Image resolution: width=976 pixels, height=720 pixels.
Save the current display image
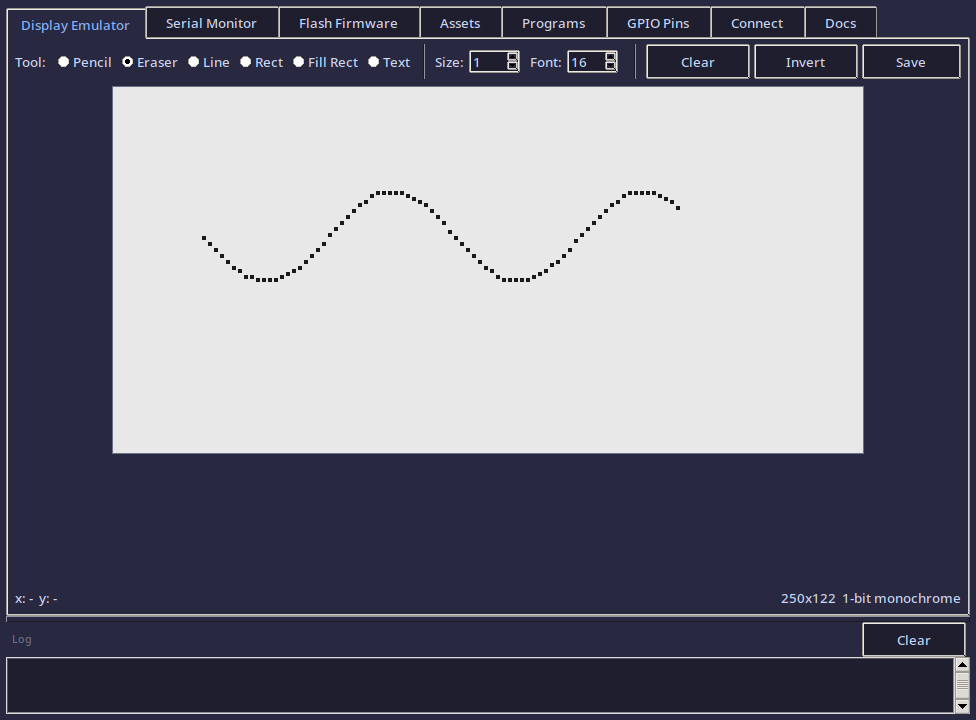point(910,61)
